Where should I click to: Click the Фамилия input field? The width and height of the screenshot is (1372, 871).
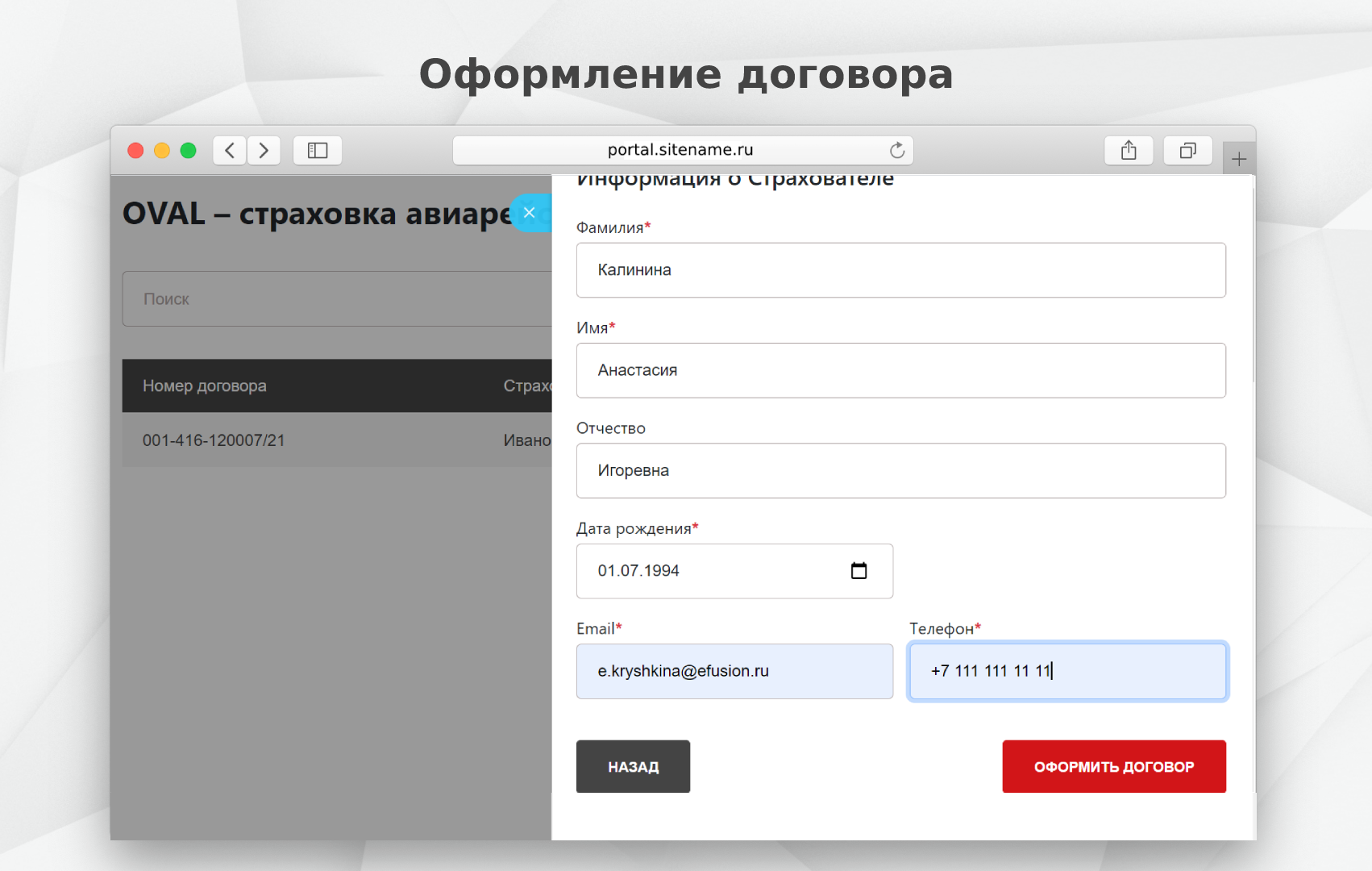pyautogui.click(x=900, y=270)
